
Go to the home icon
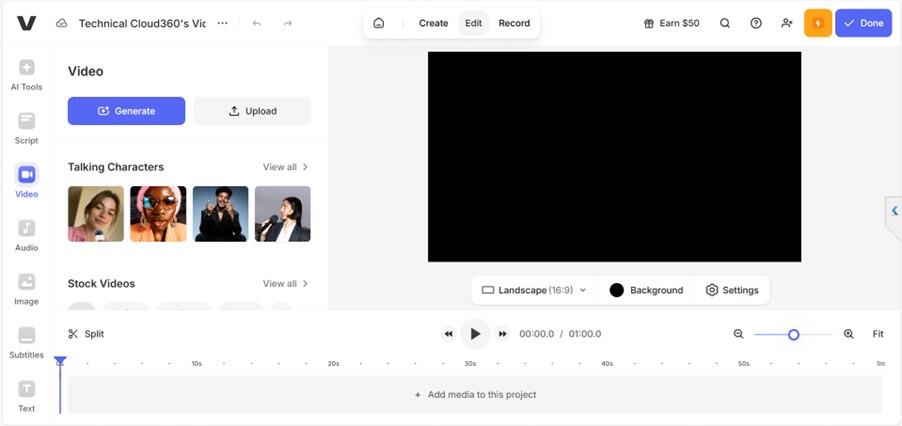379,23
